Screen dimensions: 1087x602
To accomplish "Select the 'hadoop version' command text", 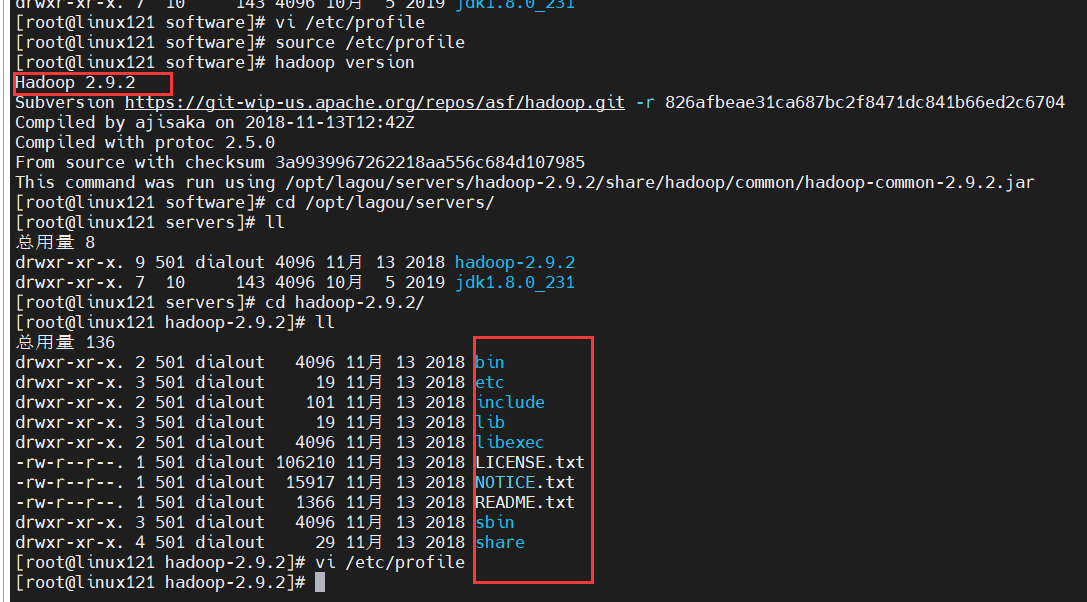I will [345, 62].
